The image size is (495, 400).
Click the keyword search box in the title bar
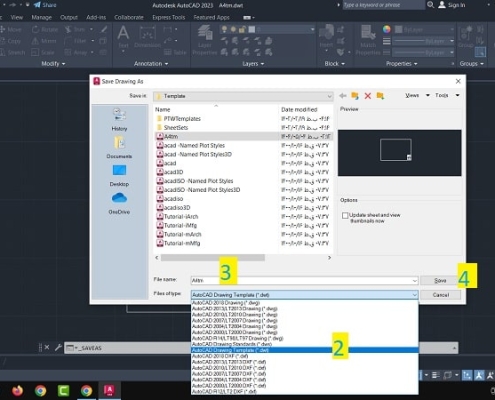tap(383, 5)
